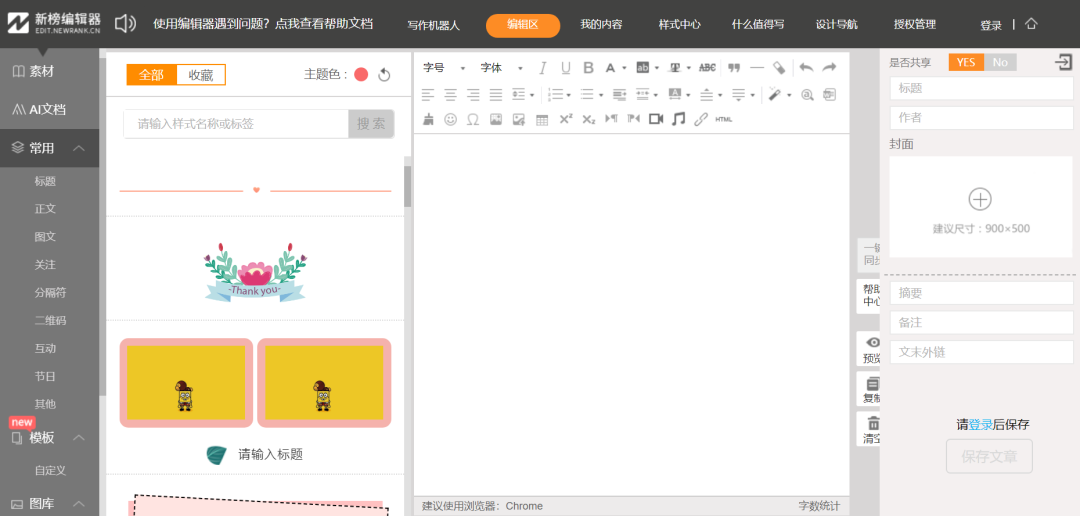Pick the red theme color swatch
This screenshot has height=516, width=1080.
tap(361, 75)
